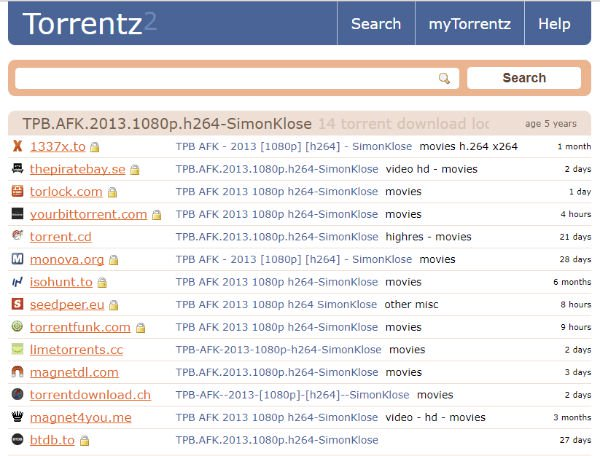Click the magnifier icon in search box
The width and height of the screenshot is (600, 456).
pos(444,78)
